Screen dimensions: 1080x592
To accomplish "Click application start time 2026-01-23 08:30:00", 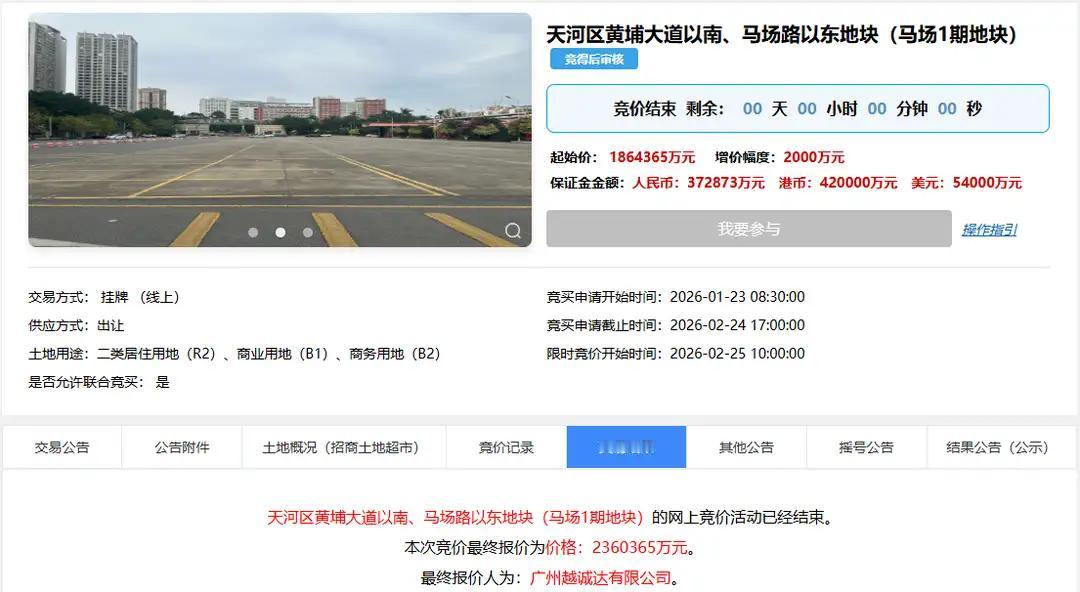I will click(737, 297).
